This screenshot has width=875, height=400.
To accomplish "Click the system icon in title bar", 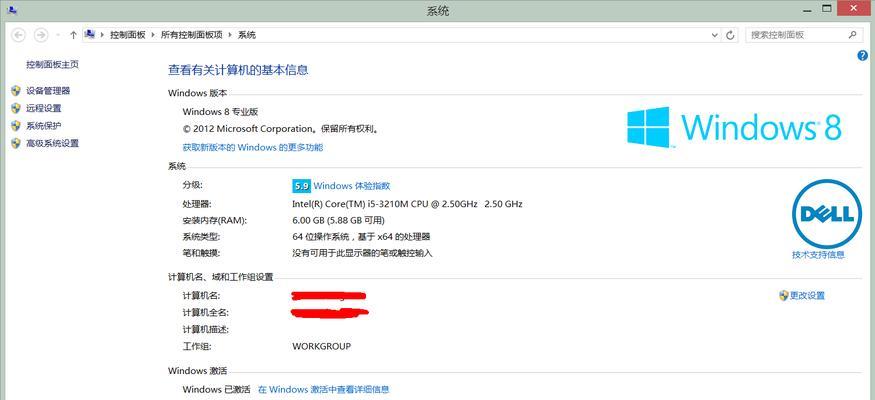I will pos(12,9).
